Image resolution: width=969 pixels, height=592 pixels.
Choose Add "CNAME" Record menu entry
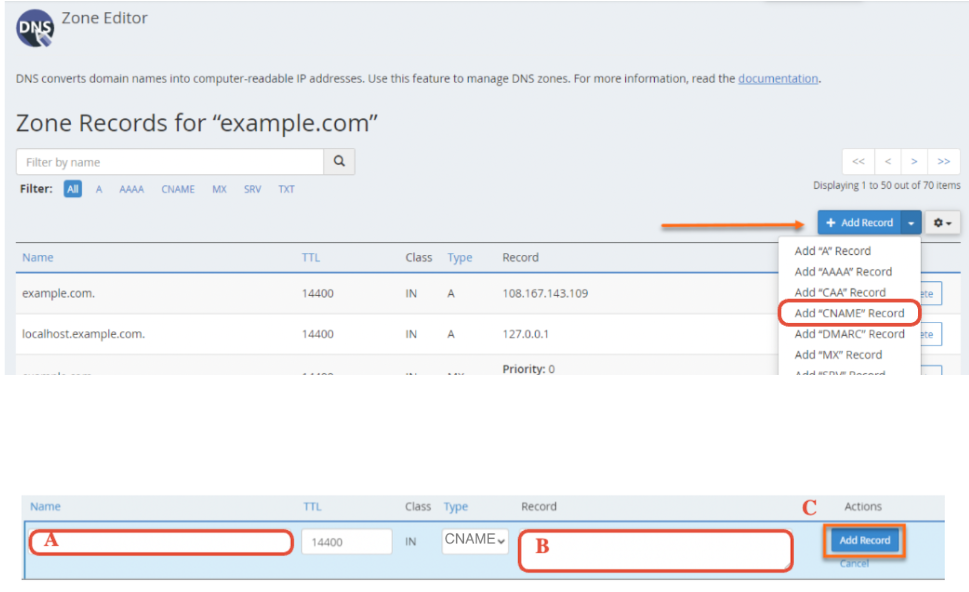click(849, 313)
